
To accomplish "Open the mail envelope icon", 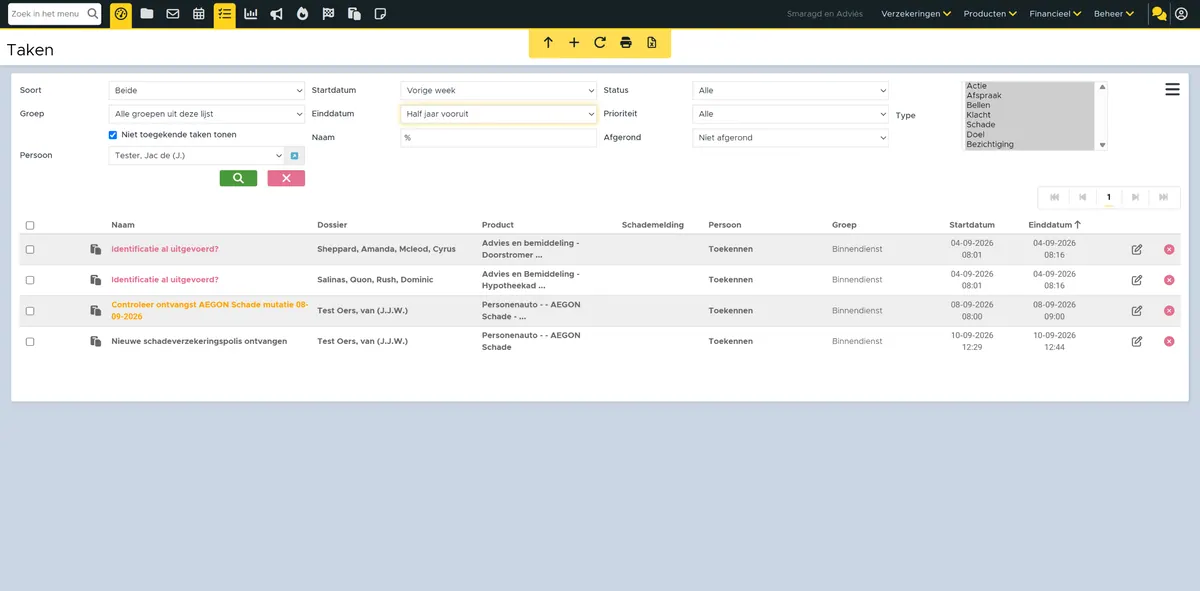I will (173, 14).
